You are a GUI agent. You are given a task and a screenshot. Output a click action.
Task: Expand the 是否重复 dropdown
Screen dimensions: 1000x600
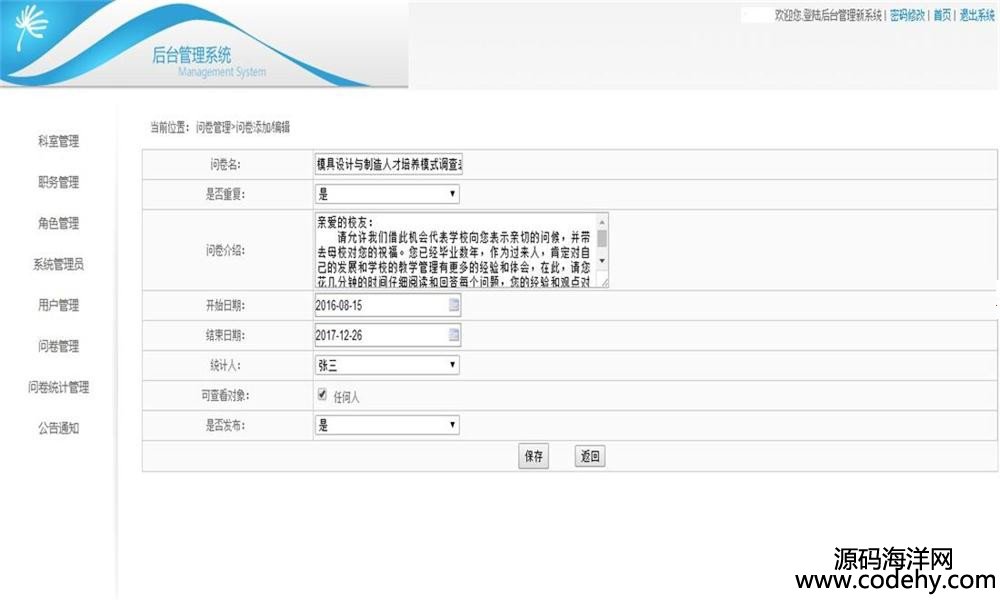(386, 194)
